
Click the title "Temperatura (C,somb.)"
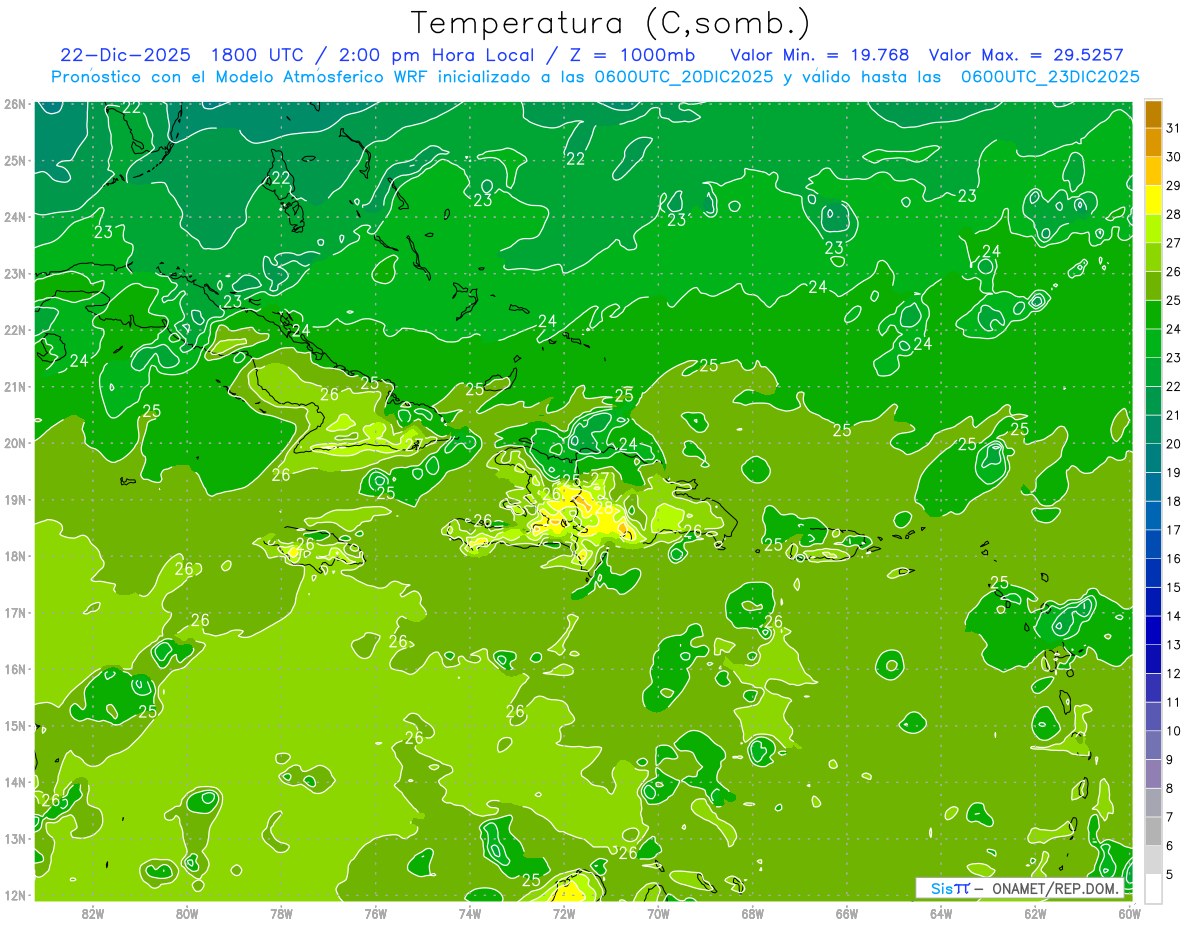point(611,23)
